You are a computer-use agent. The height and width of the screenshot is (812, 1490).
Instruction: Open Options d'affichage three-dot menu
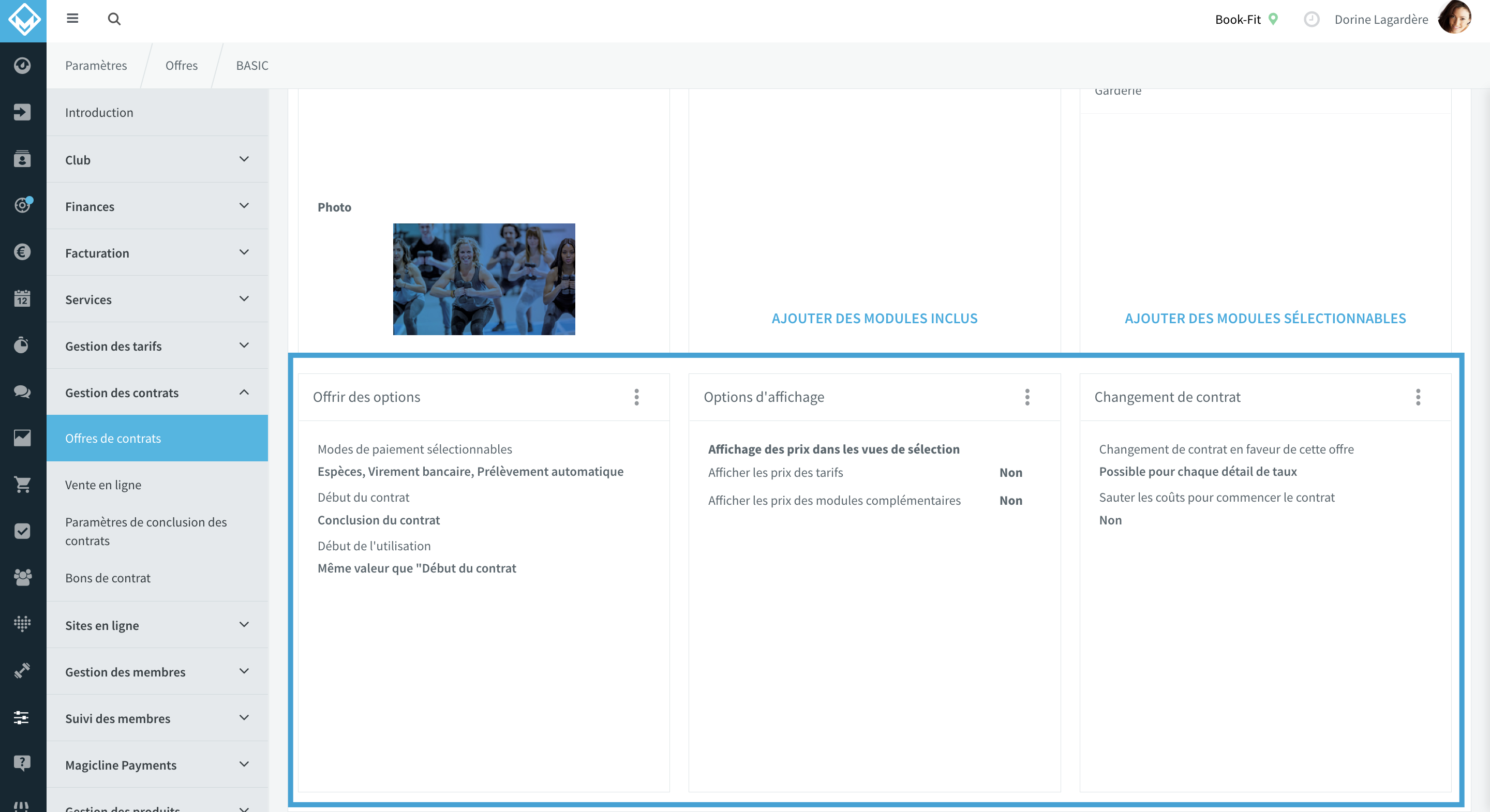(x=1027, y=397)
